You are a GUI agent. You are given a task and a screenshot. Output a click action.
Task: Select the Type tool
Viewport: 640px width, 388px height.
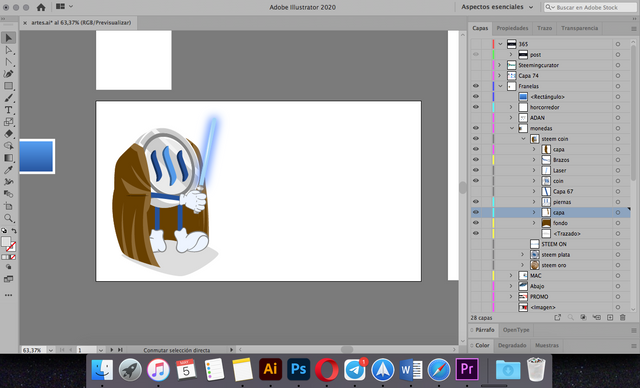tap(8, 110)
